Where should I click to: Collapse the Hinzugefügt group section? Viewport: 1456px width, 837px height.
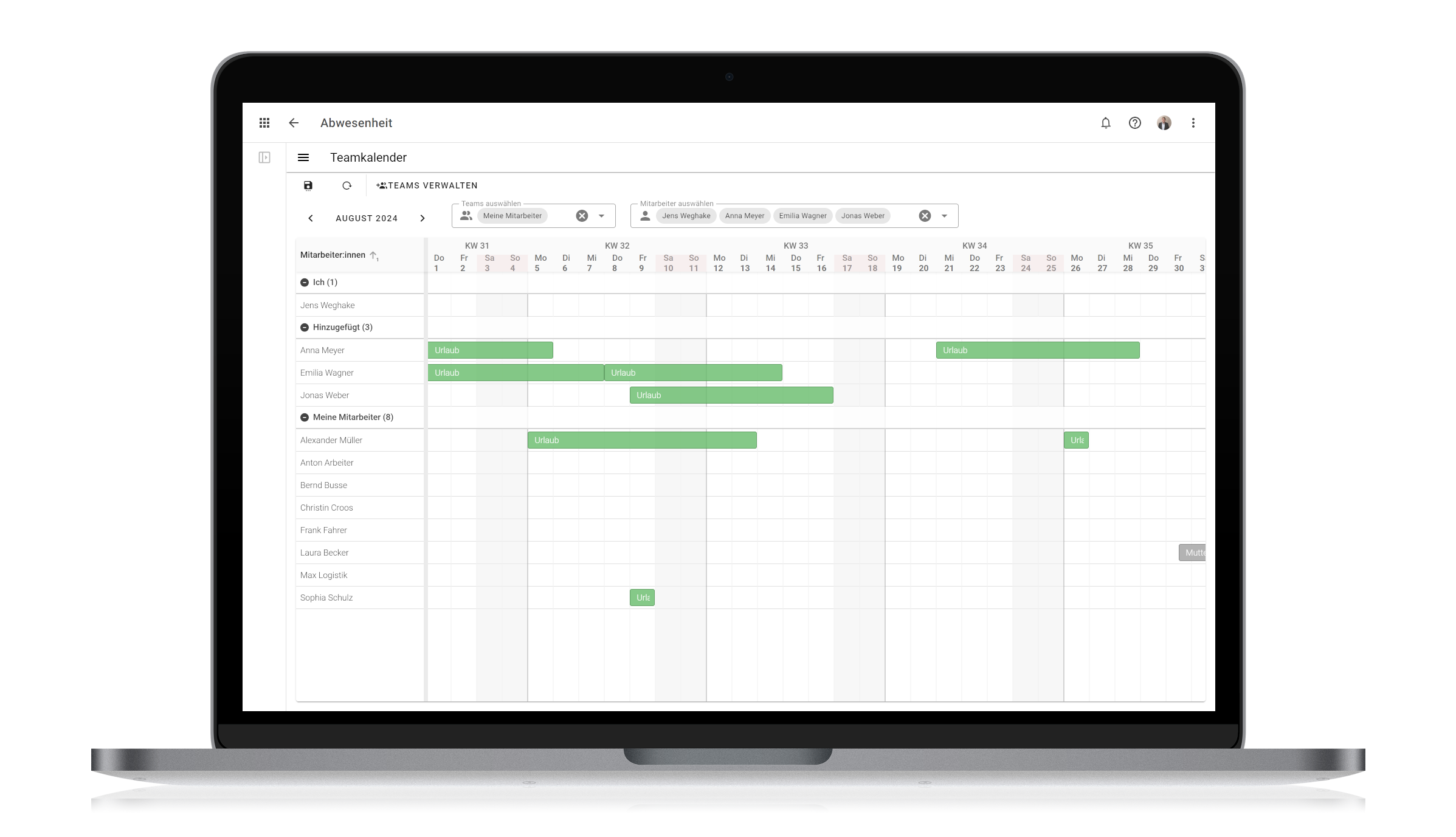click(x=303, y=327)
